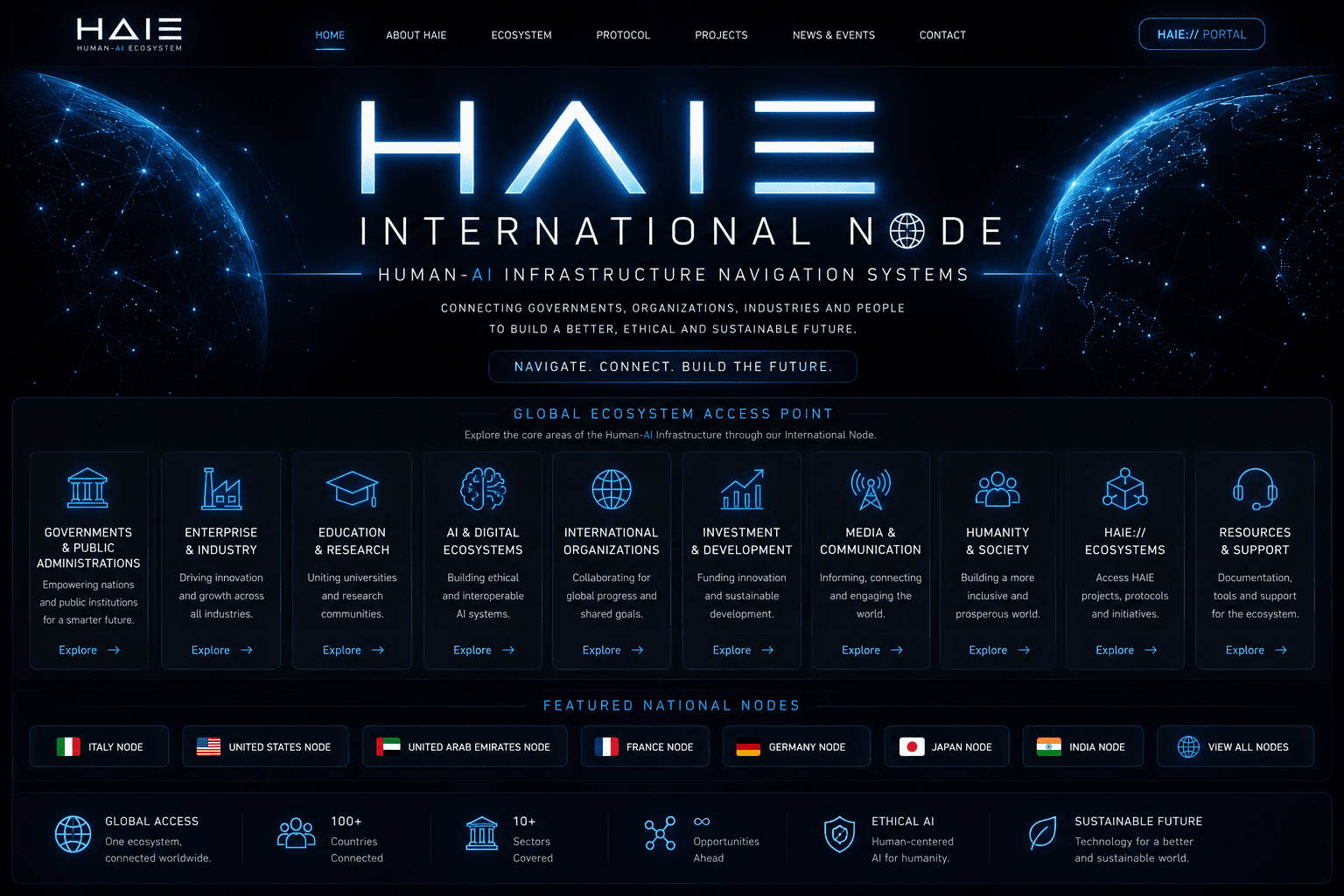Image resolution: width=1344 pixels, height=896 pixels.
Task: Click the View All Nodes globe icon
Action: 1188,746
